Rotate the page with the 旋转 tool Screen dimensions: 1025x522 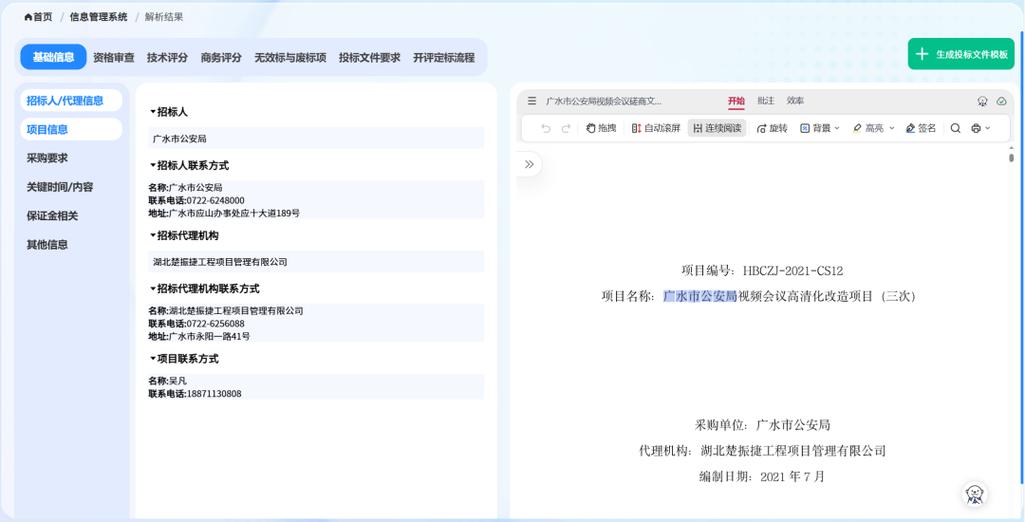click(x=772, y=128)
